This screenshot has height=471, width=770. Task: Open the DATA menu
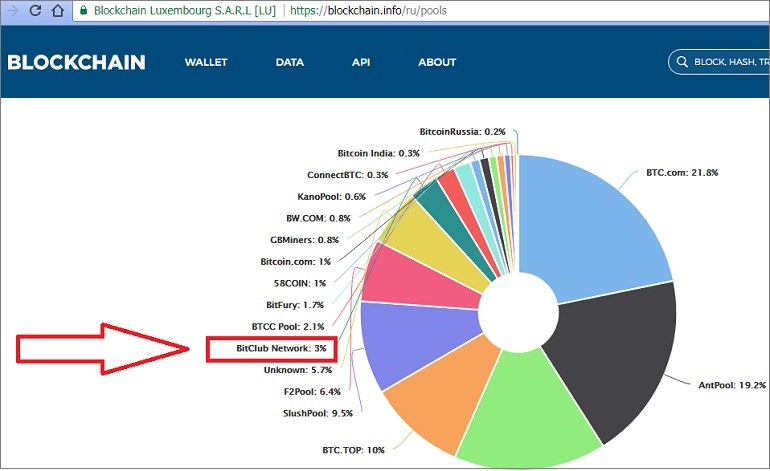(x=290, y=62)
